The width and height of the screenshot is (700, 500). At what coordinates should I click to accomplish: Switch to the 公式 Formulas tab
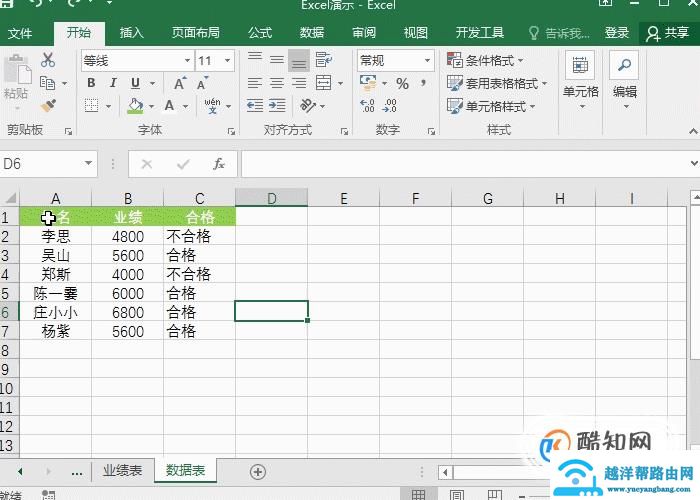pyautogui.click(x=260, y=33)
